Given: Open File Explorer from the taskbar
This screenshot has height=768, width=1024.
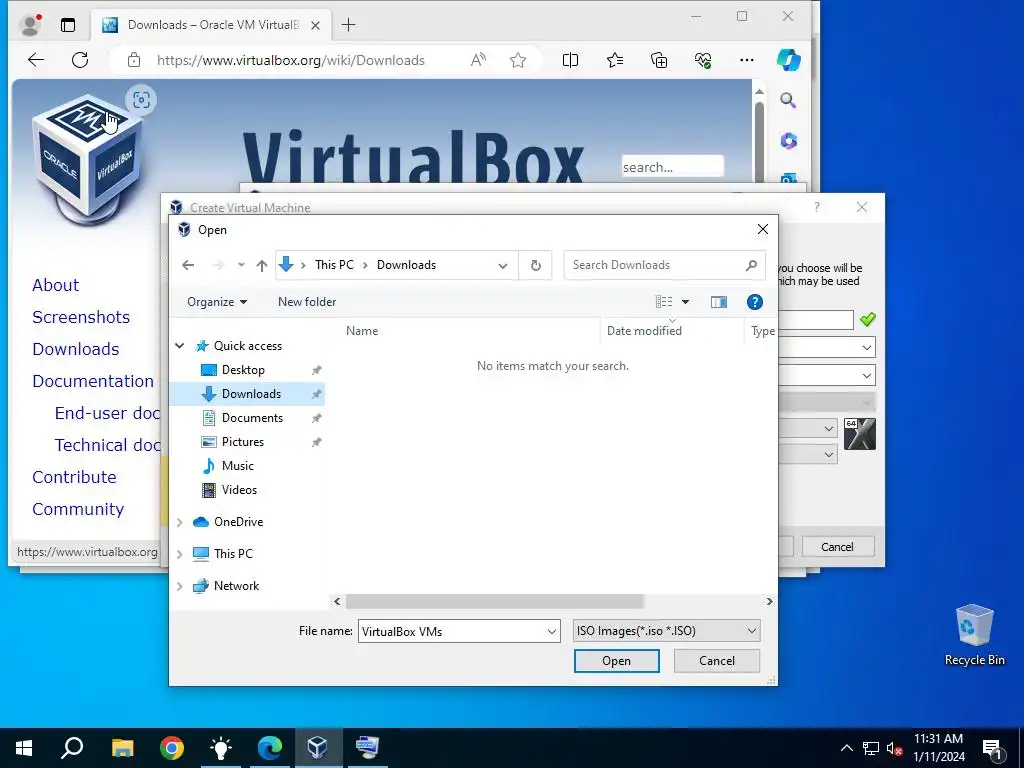Looking at the screenshot, I should coord(122,748).
